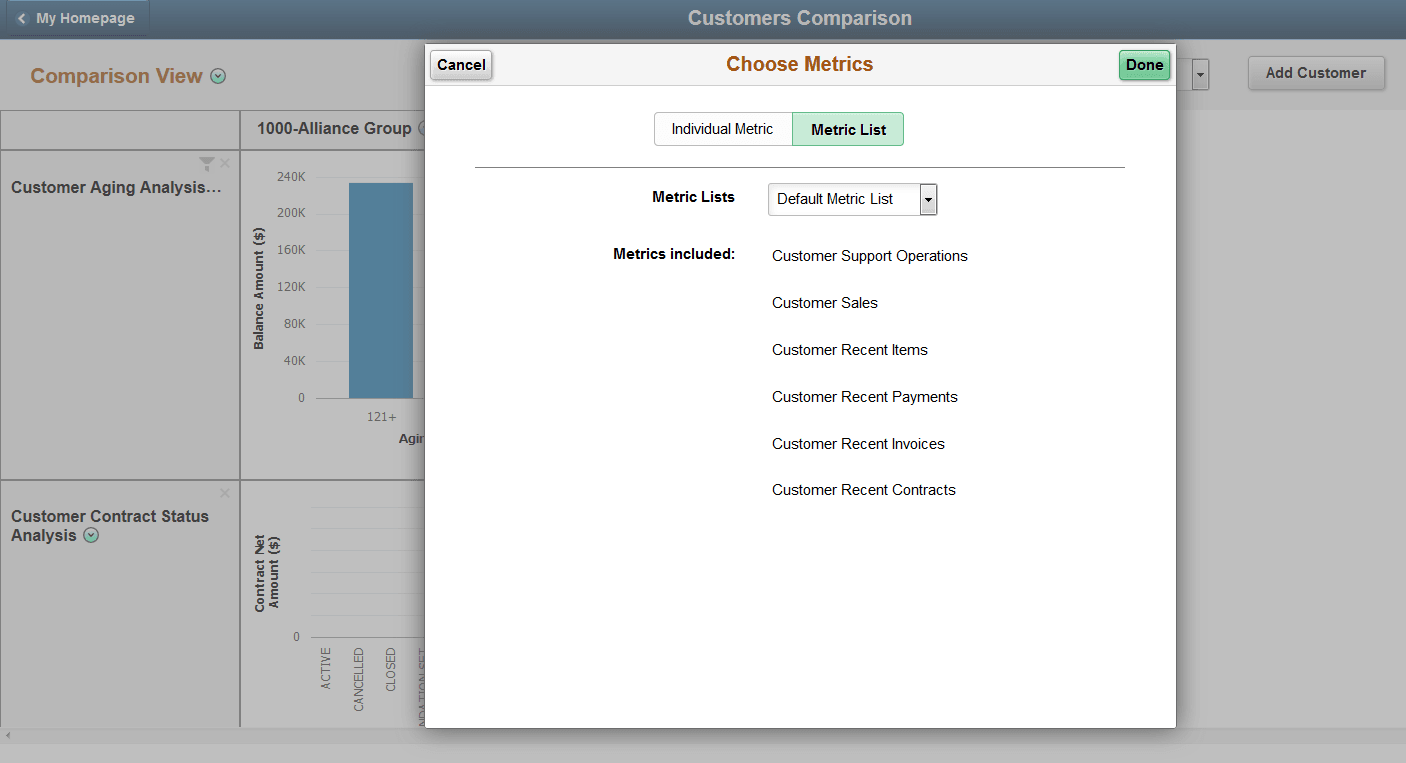Click the Add Customer button

(1316, 73)
